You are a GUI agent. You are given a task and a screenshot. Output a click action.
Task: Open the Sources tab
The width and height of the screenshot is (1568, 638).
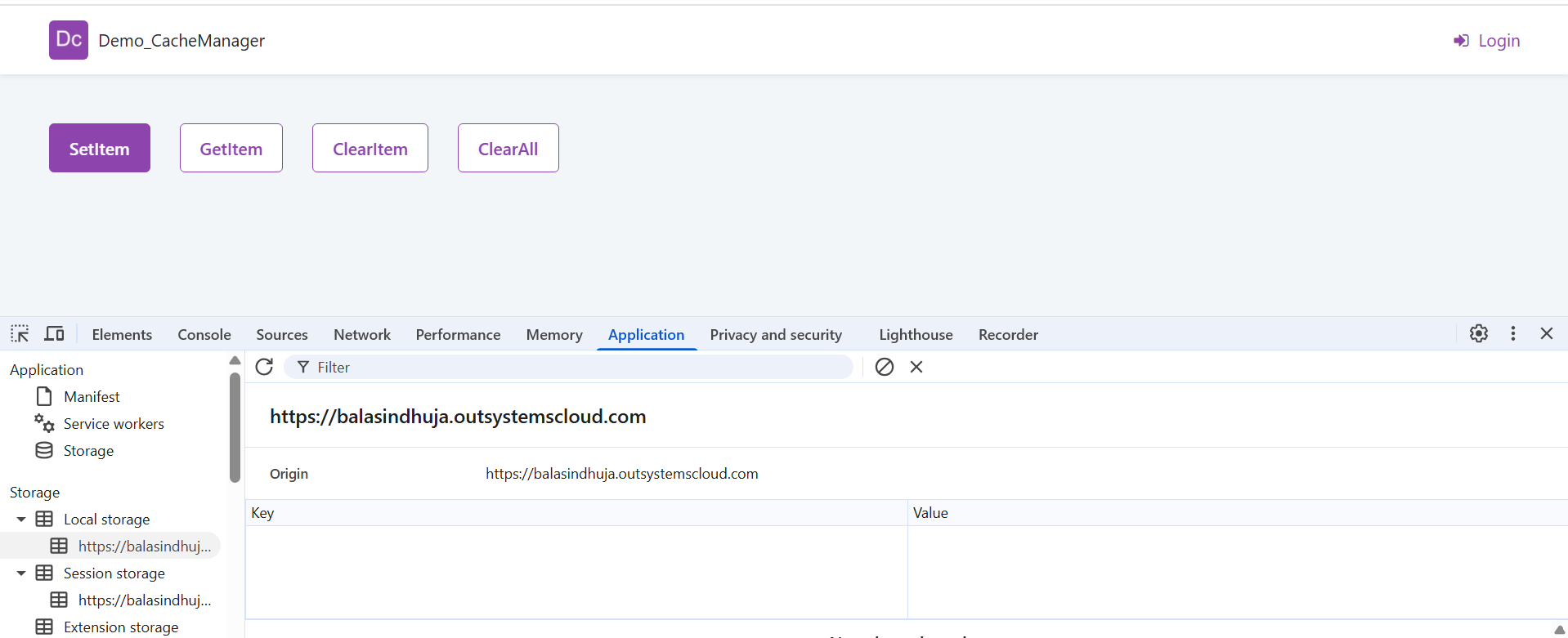(282, 334)
